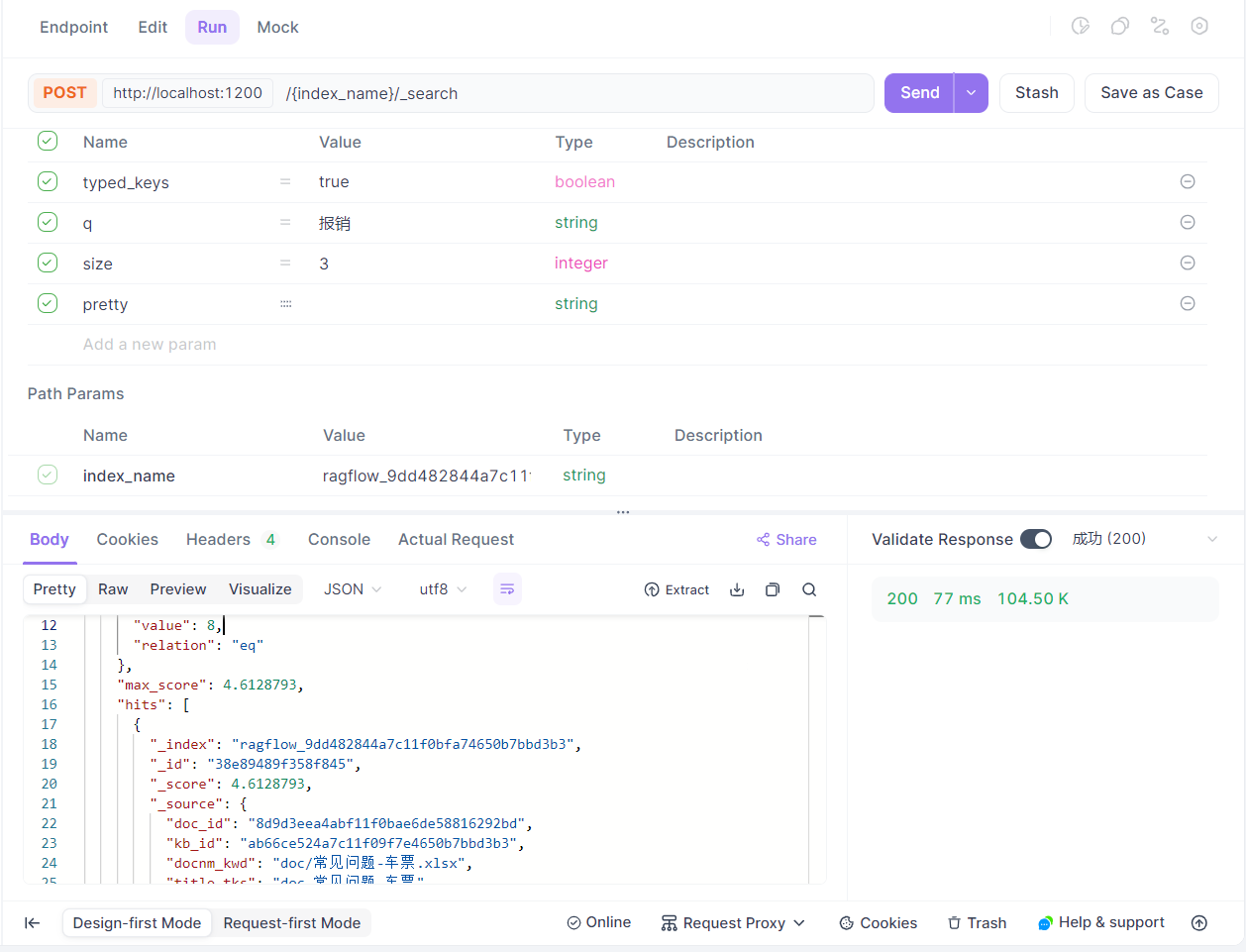Screen dimensions: 1246x952
Task: Open the POST method dropdown
Action: 64,93
